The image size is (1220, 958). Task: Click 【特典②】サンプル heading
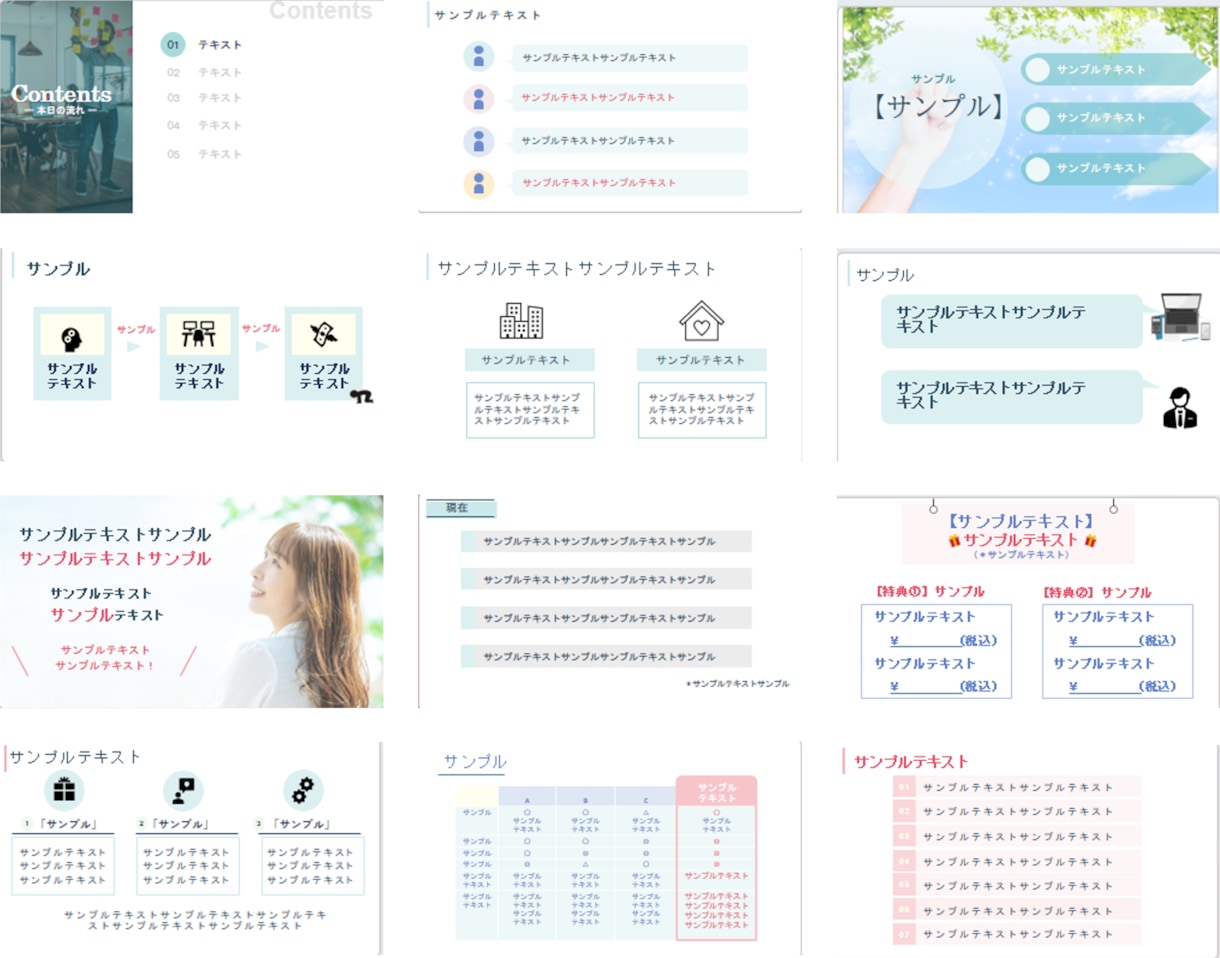1096,592
